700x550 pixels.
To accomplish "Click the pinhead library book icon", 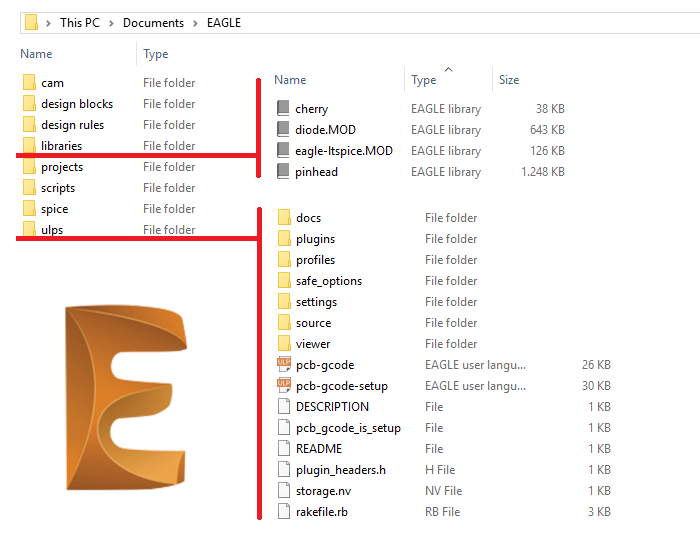I will [x=283, y=171].
